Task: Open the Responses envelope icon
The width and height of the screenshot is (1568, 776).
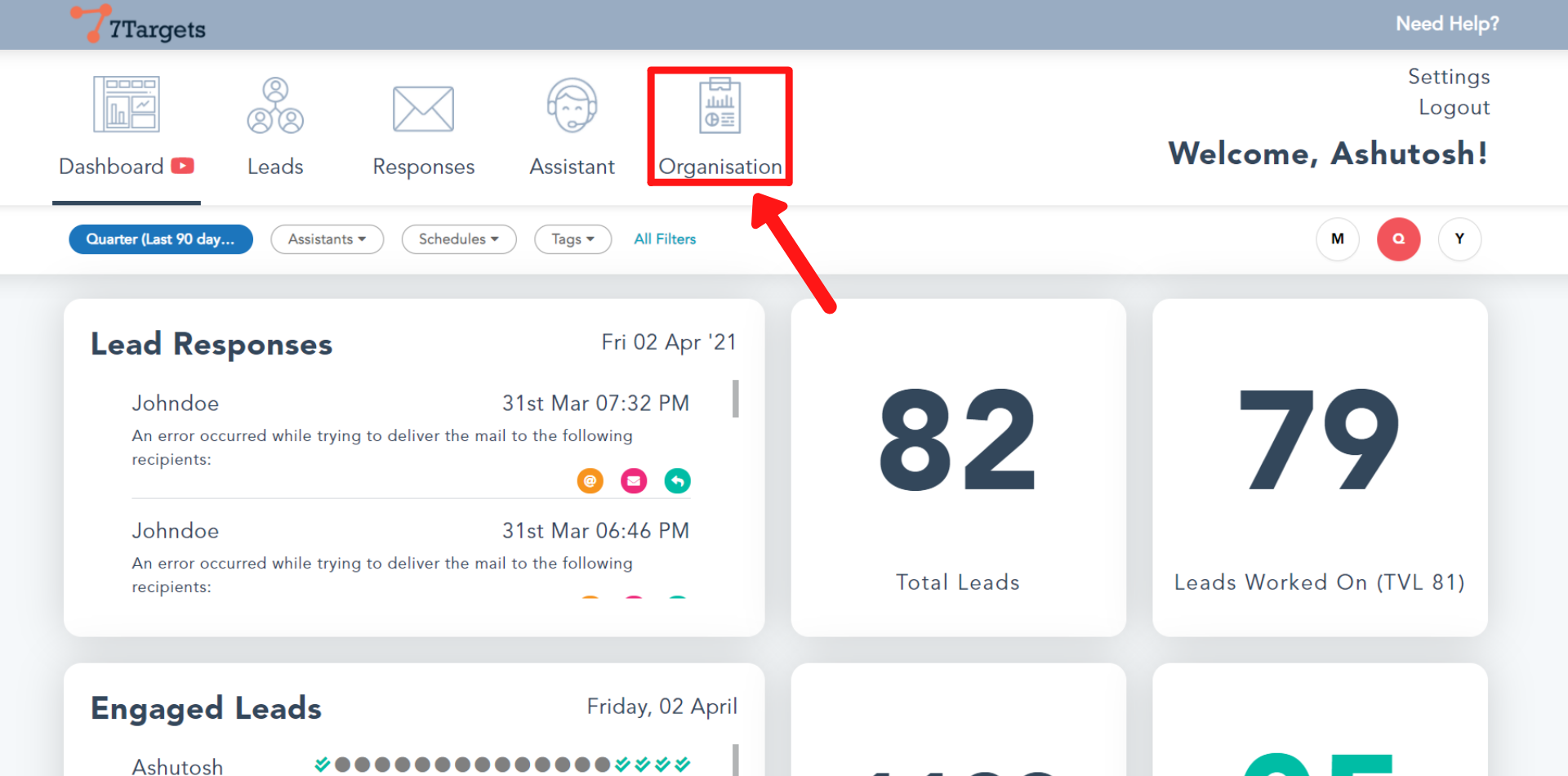Action: [423, 109]
